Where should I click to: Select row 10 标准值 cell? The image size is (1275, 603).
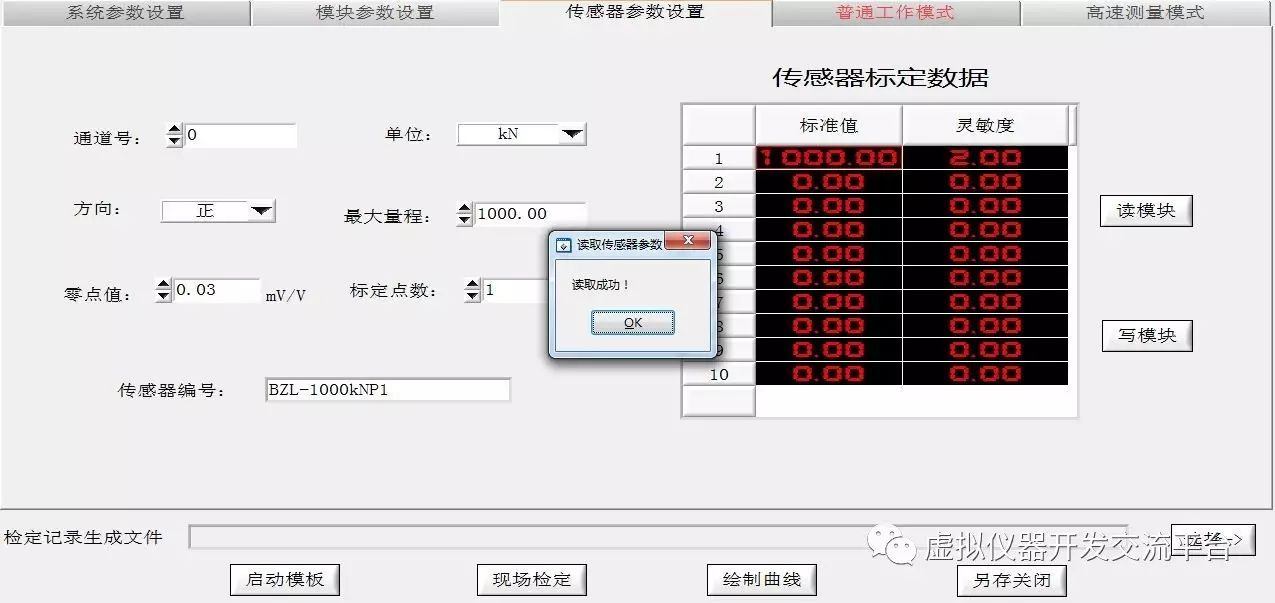pos(829,374)
